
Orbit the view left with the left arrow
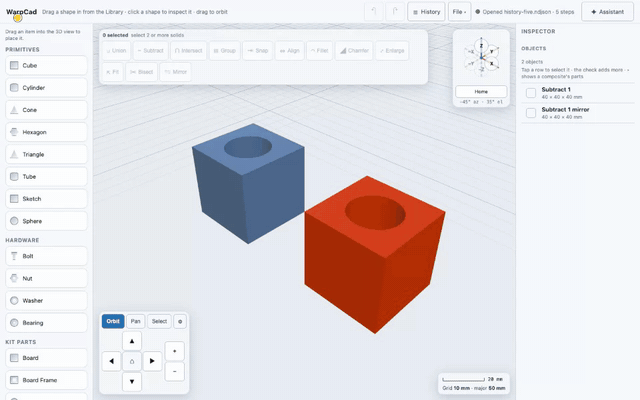pos(111,361)
